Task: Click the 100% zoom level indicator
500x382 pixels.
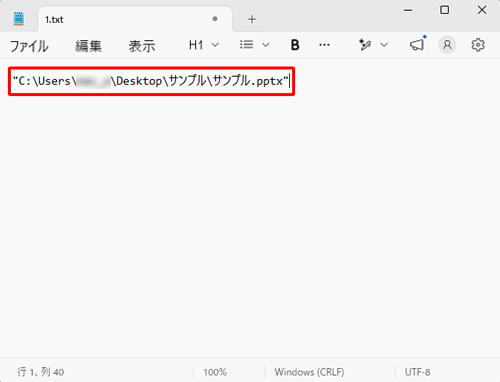Action: tap(215, 372)
